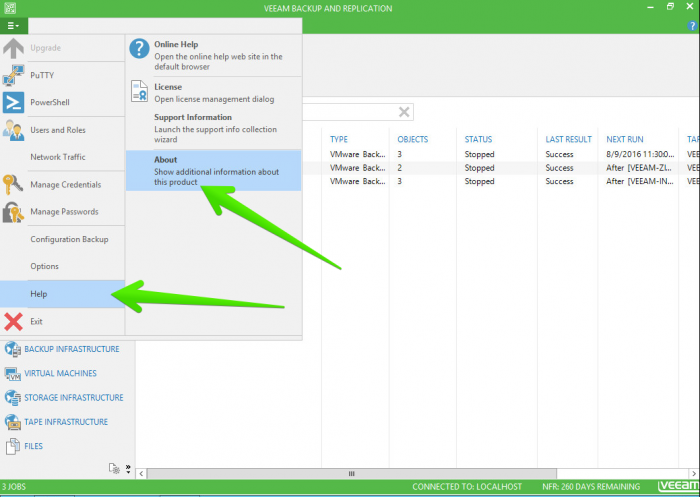Open the Tape Infrastructure view icon
Screen dimensions: 700x497
(12, 422)
